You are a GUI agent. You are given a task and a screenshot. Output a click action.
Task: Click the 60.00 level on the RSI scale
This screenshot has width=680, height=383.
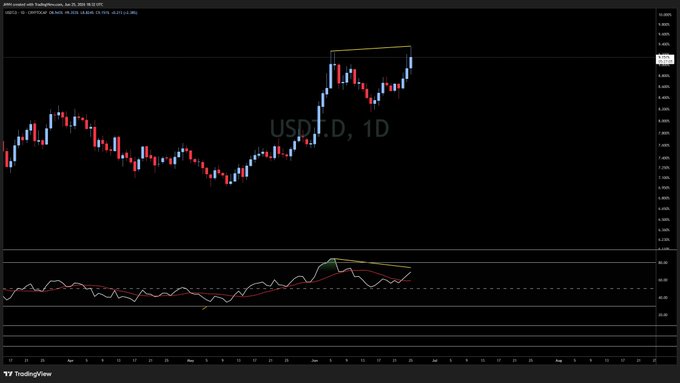[x=663, y=280]
